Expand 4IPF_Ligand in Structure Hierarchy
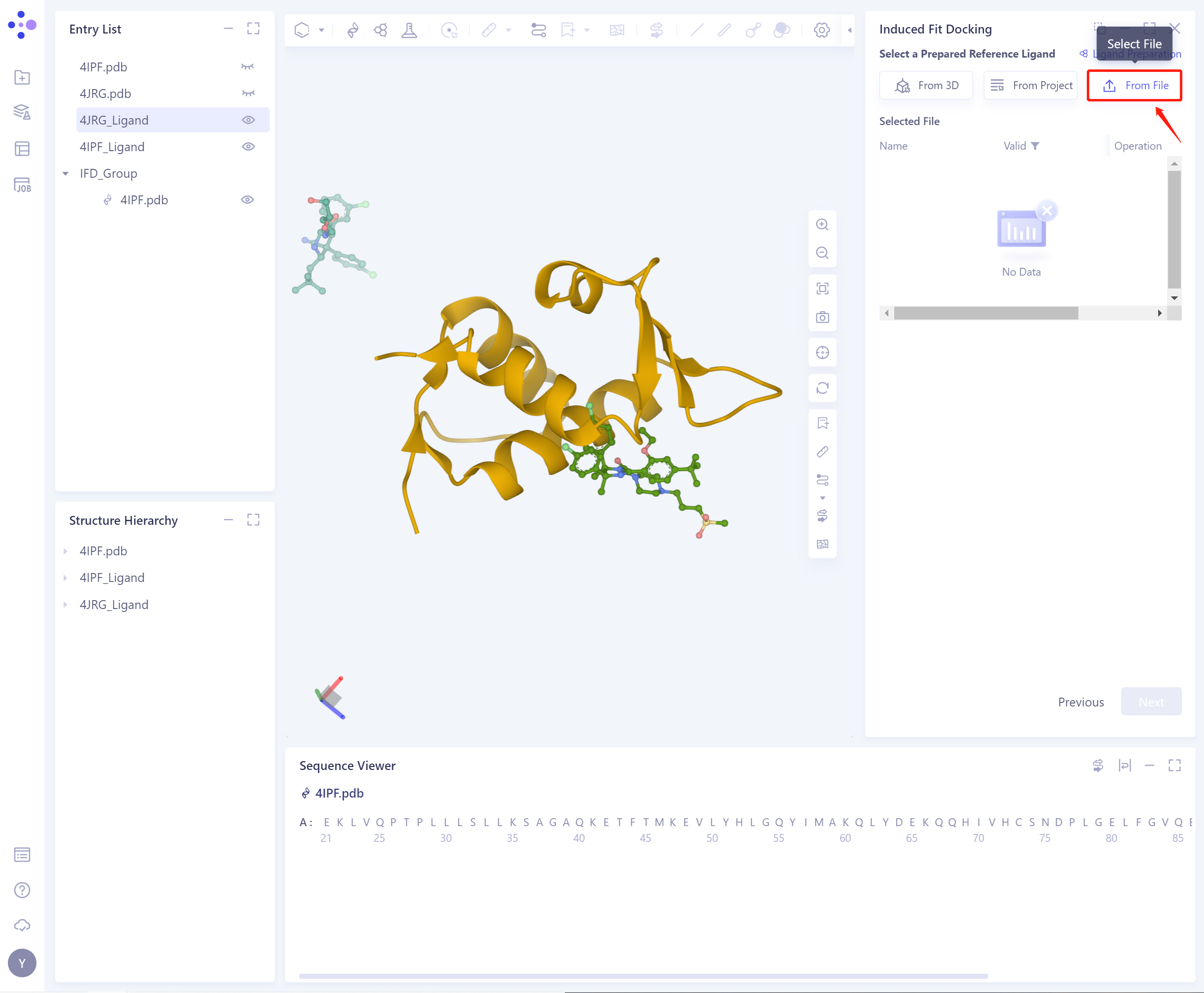The image size is (1204, 993). 65,577
